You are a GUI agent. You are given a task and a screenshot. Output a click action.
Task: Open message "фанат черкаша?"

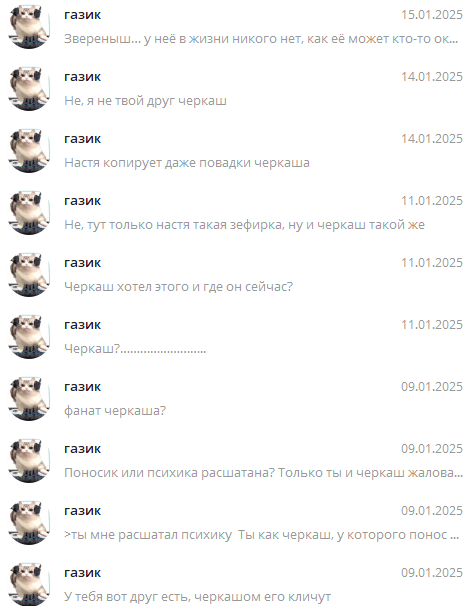(235, 399)
